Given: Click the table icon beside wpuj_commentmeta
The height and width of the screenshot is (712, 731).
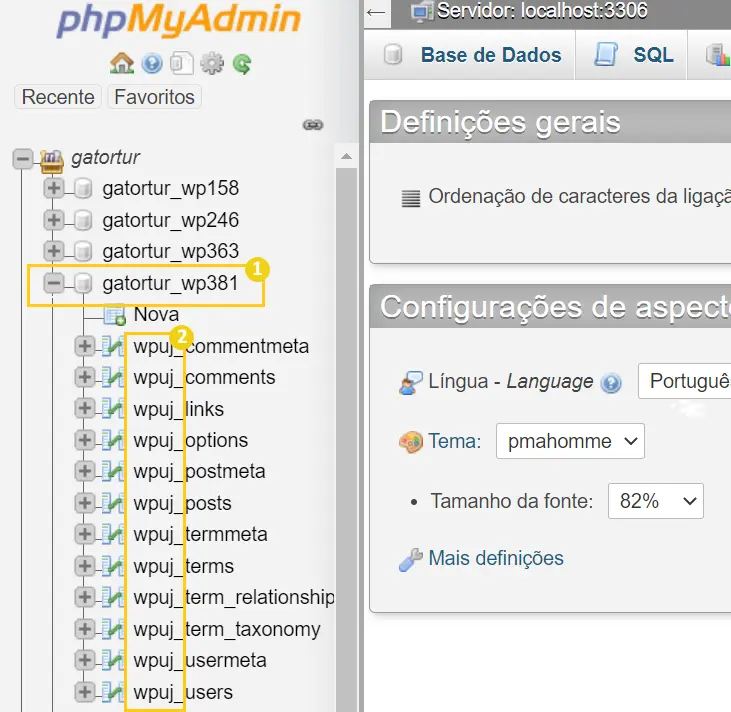Looking at the screenshot, I should point(113,346).
